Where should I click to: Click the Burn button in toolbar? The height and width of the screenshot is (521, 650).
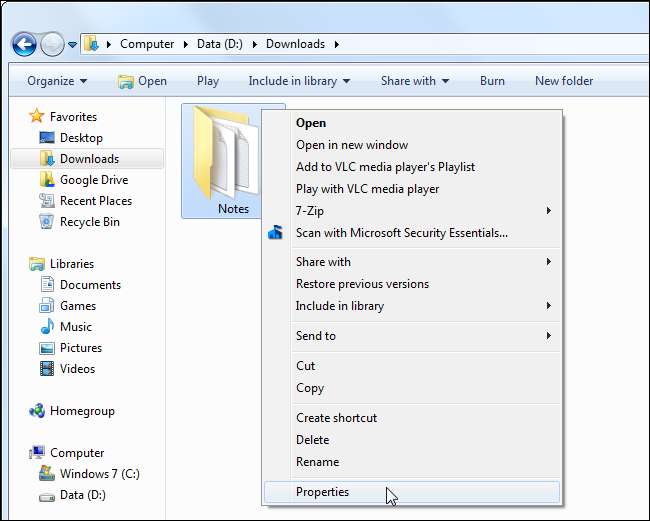click(x=491, y=81)
